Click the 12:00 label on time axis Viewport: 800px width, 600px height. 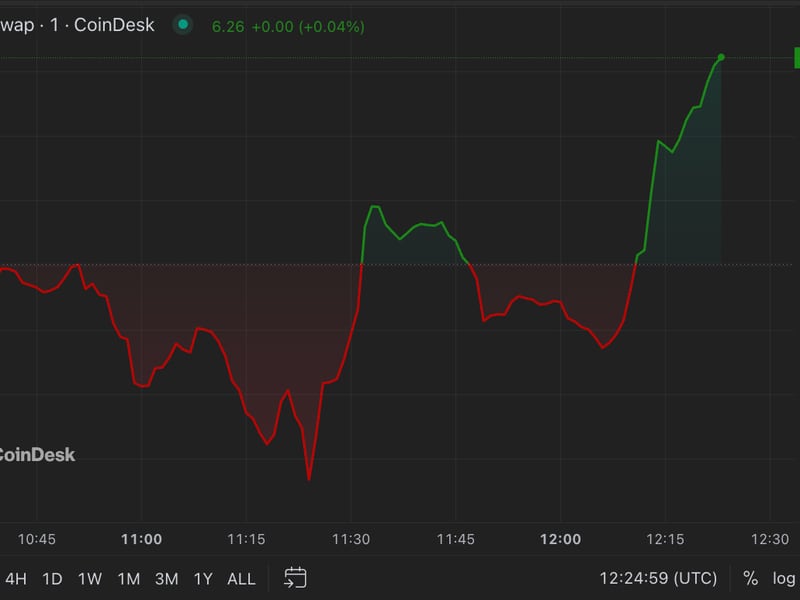pos(560,539)
